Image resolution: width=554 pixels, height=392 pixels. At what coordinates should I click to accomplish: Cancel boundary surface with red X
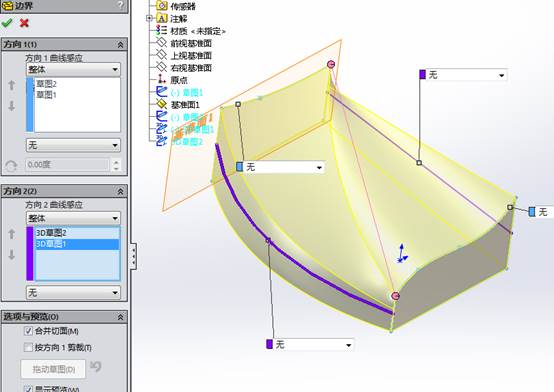24,23
